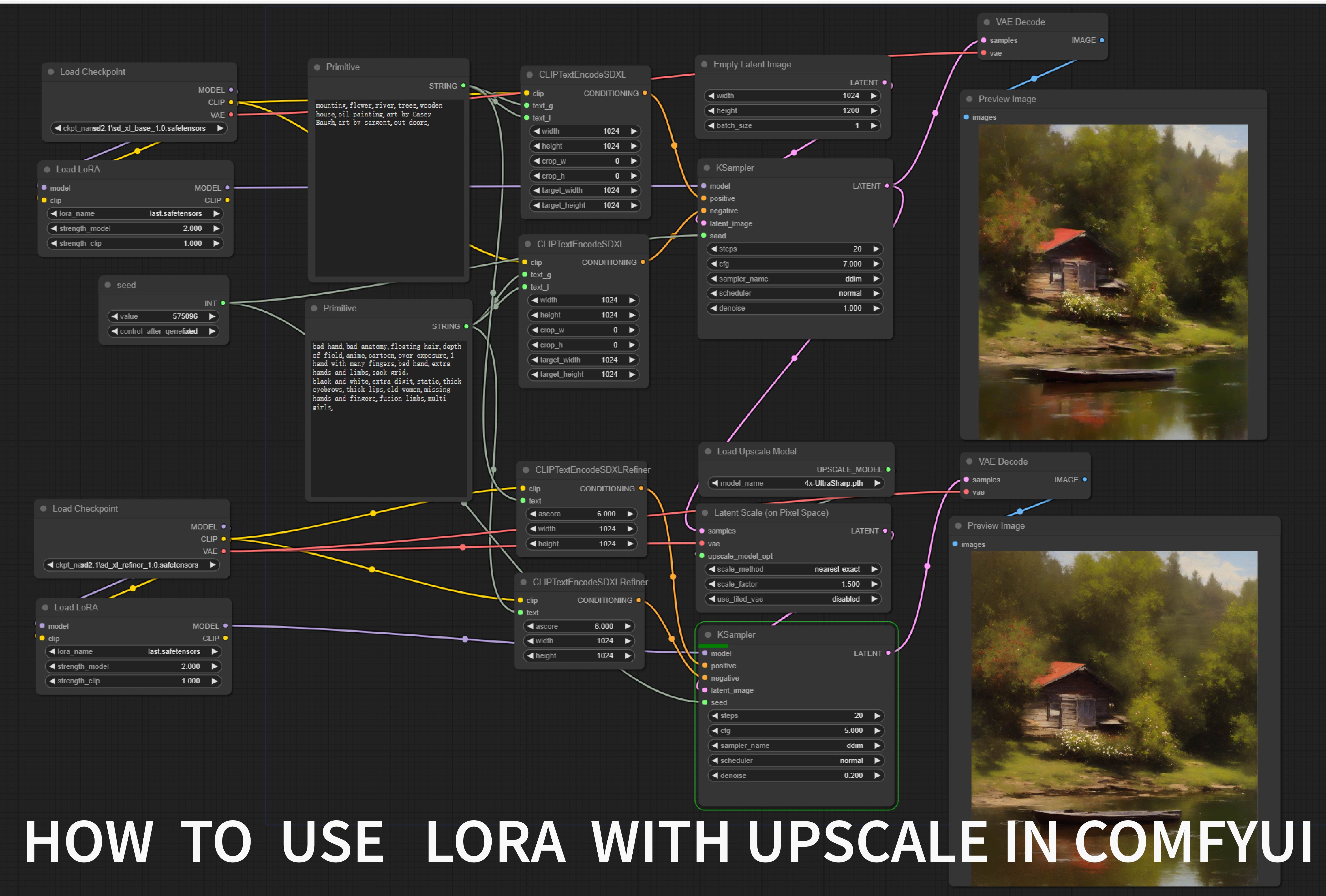
Task: Decrement the seed value 575096 with the left arrow
Action: (x=115, y=316)
